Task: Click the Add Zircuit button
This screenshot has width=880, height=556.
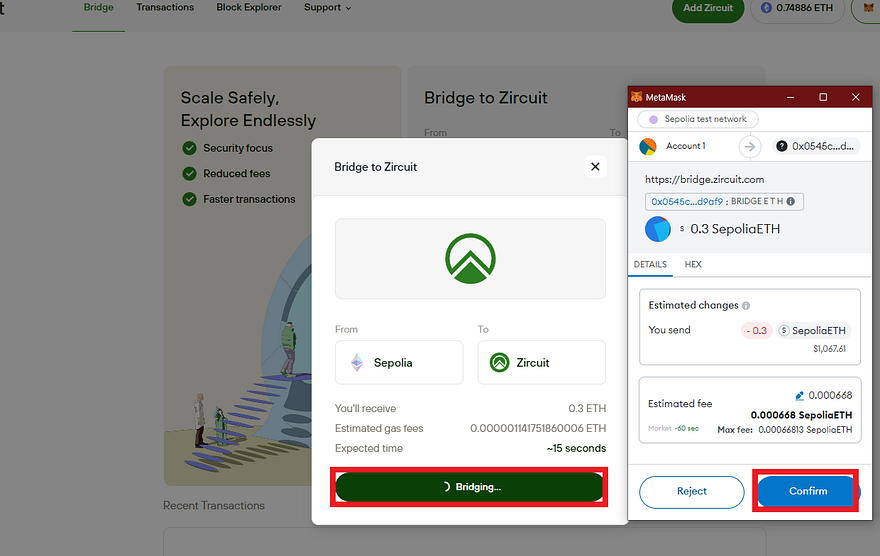Action: coord(708,8)
